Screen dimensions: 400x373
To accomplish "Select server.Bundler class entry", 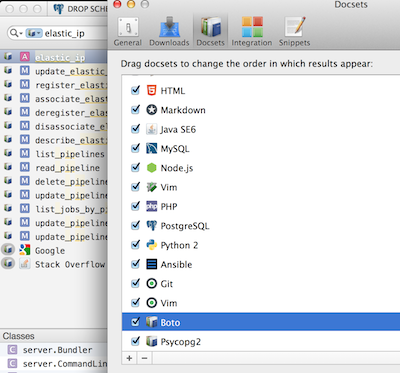I will pos(53,350).
